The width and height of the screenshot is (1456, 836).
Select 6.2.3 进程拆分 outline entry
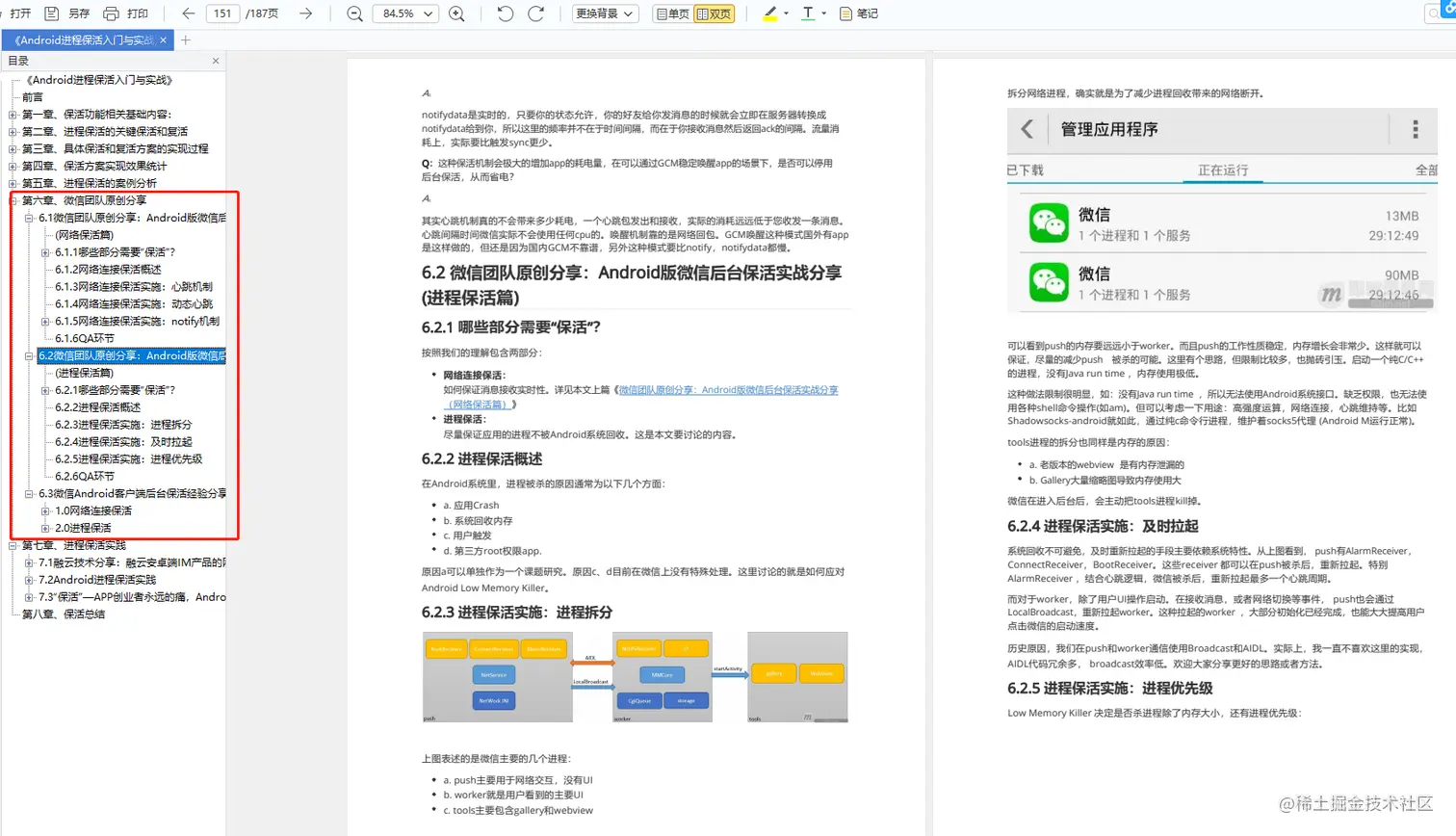point(123,425)
